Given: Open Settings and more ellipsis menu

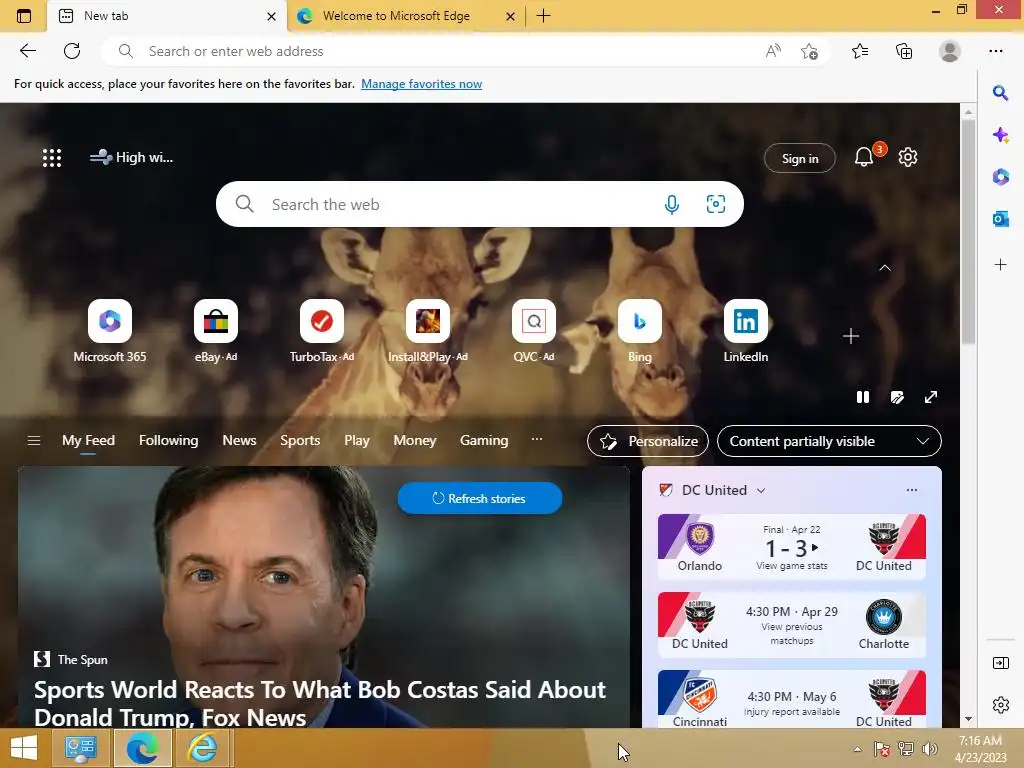Looking at the screenshot, I should [x=995, y=51].
